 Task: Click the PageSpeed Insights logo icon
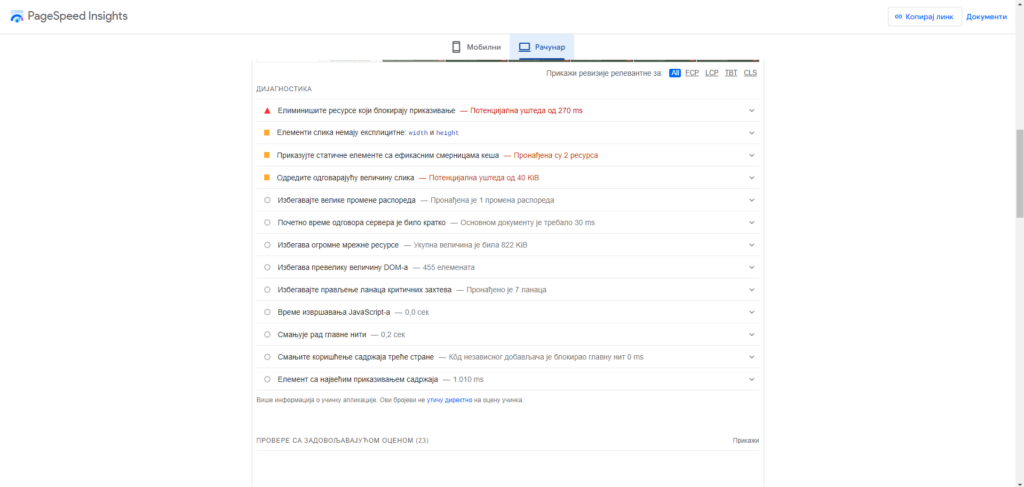17,17
